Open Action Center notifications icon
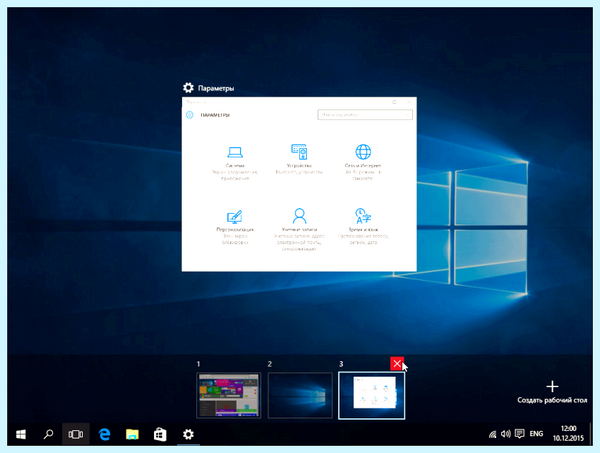 tap(519, 433)
